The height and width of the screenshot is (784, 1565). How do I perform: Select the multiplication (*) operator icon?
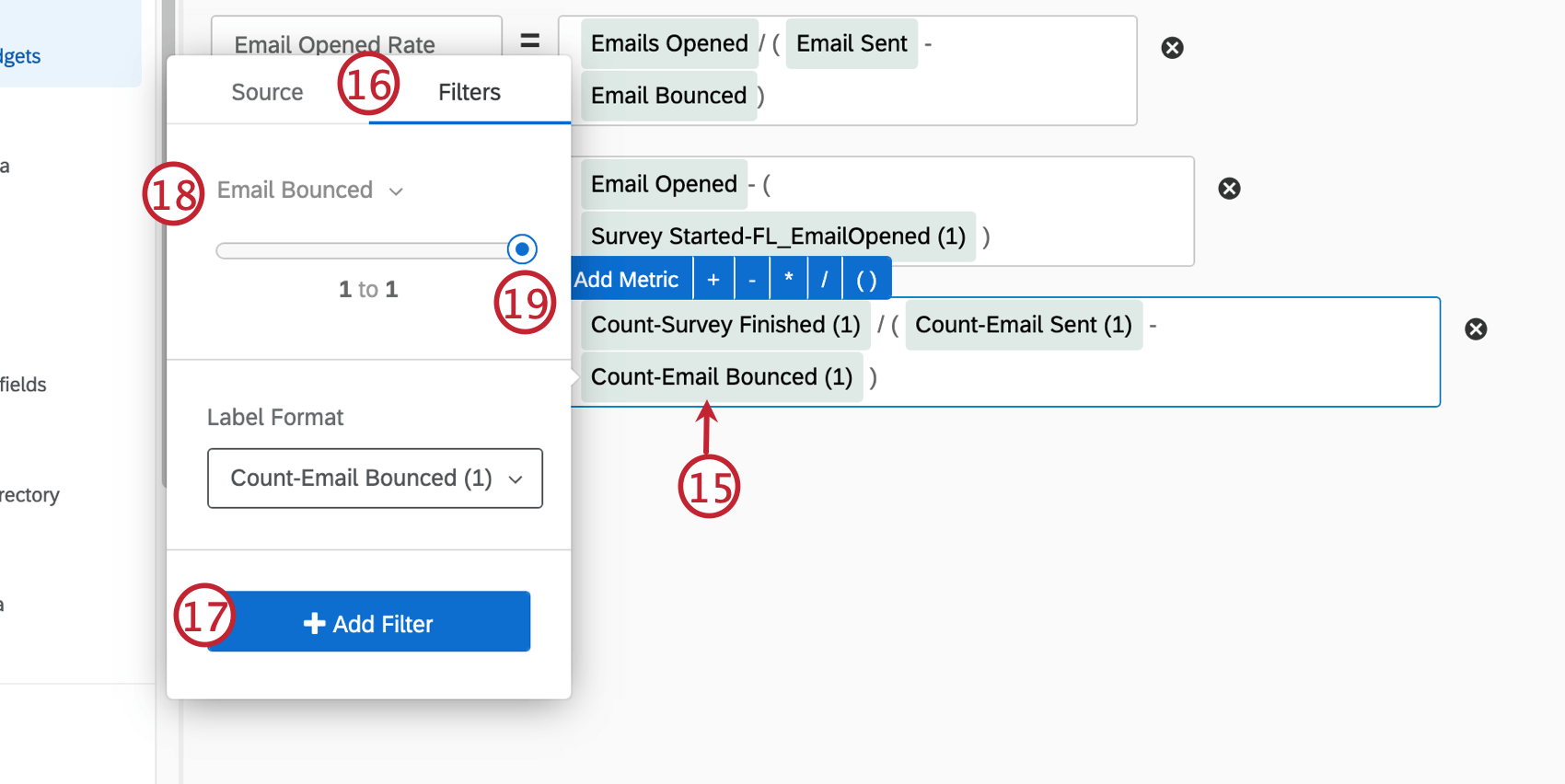click(x=788, y=278)
